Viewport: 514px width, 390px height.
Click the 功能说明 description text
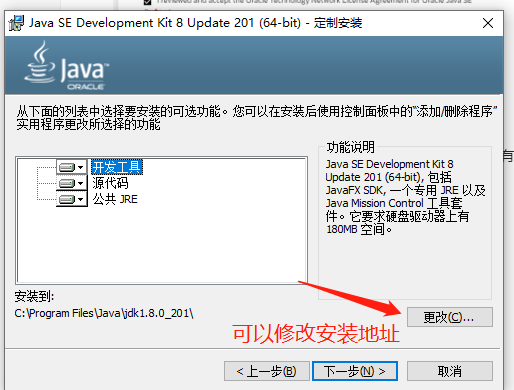tap(405, 197)
